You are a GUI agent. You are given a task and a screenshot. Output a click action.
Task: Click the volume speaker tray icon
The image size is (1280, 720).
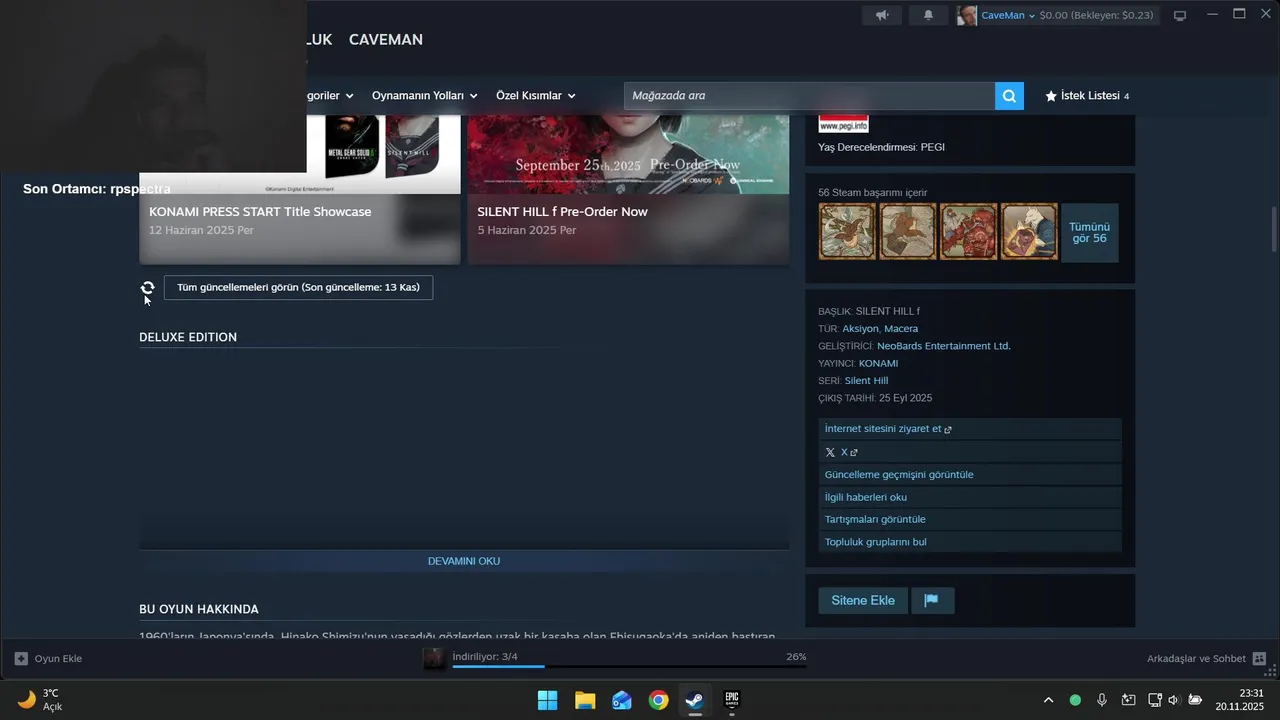click(x=1174, y=700)
